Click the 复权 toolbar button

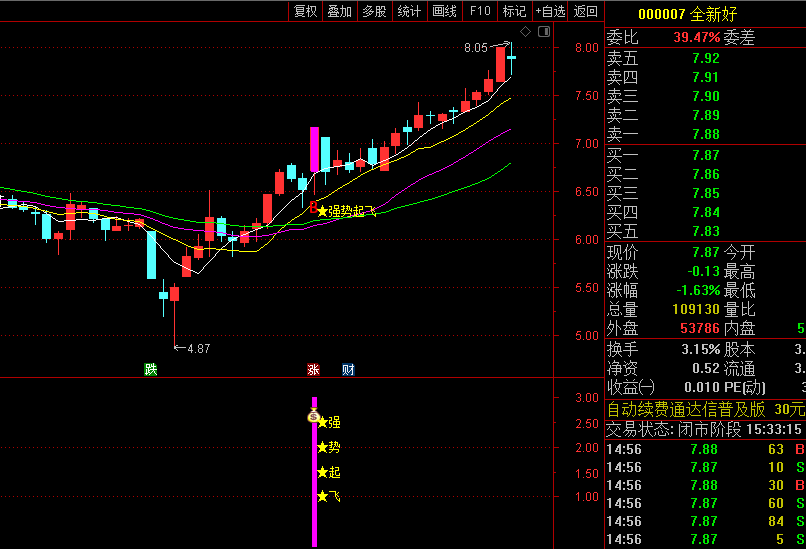point(305,11)
